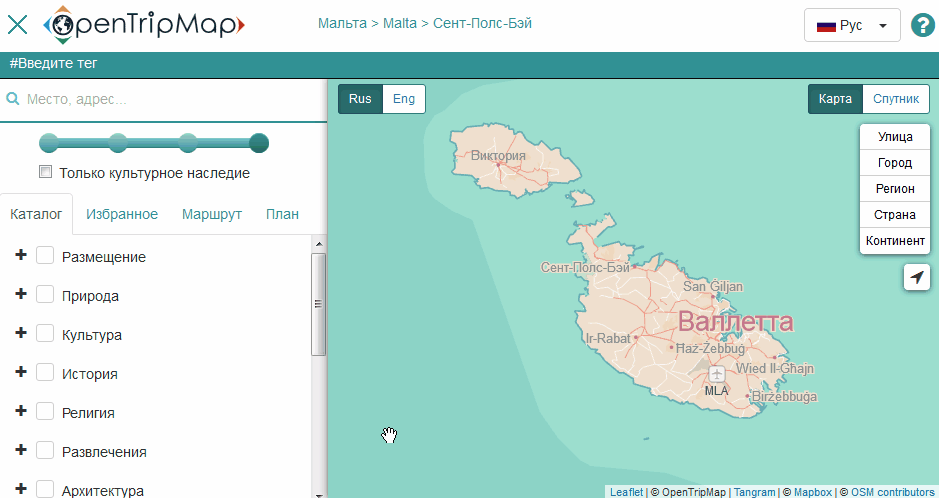Click the geolocation arrow button on the map
Screen dimensions: 939x498
[x=917, y=278]
